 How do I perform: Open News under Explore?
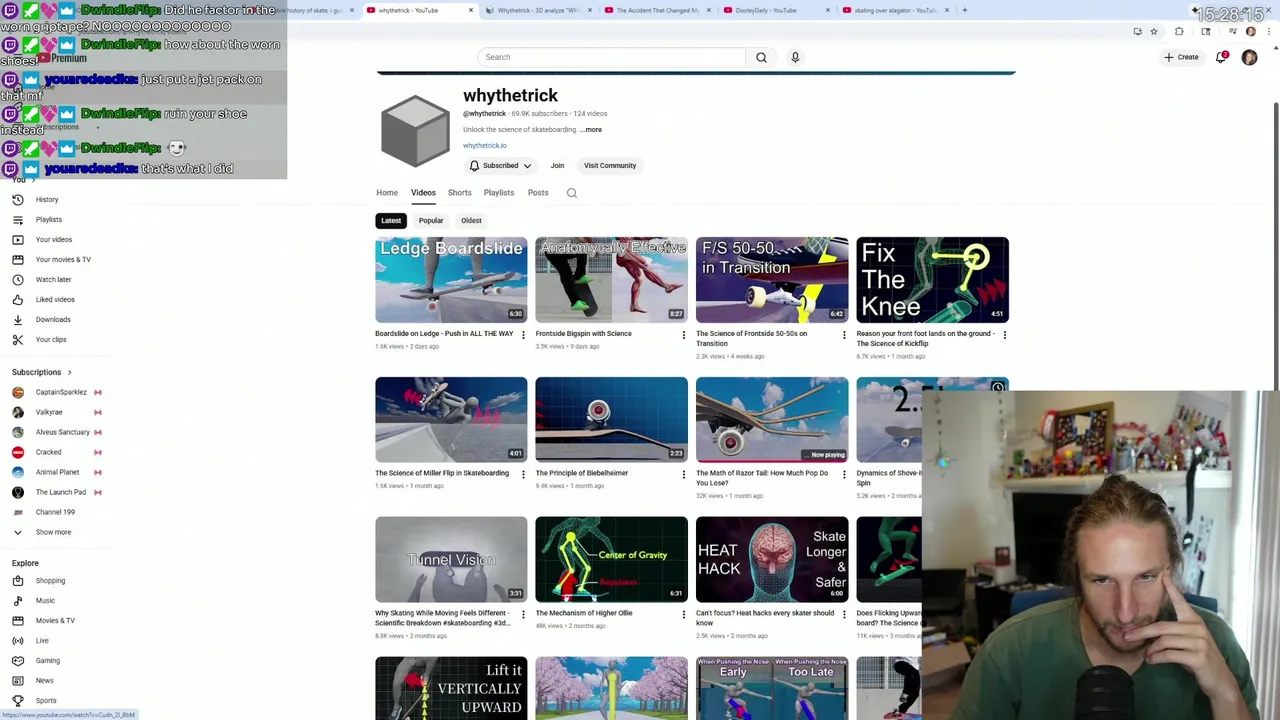tap(44, 680)
